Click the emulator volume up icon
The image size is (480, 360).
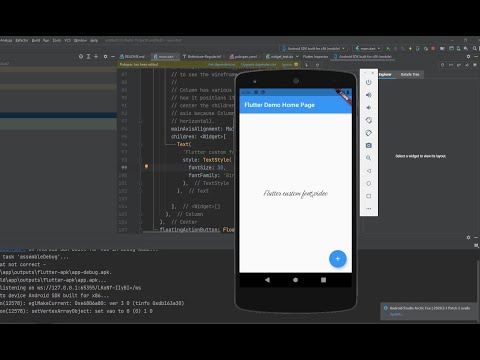(369, 95)
